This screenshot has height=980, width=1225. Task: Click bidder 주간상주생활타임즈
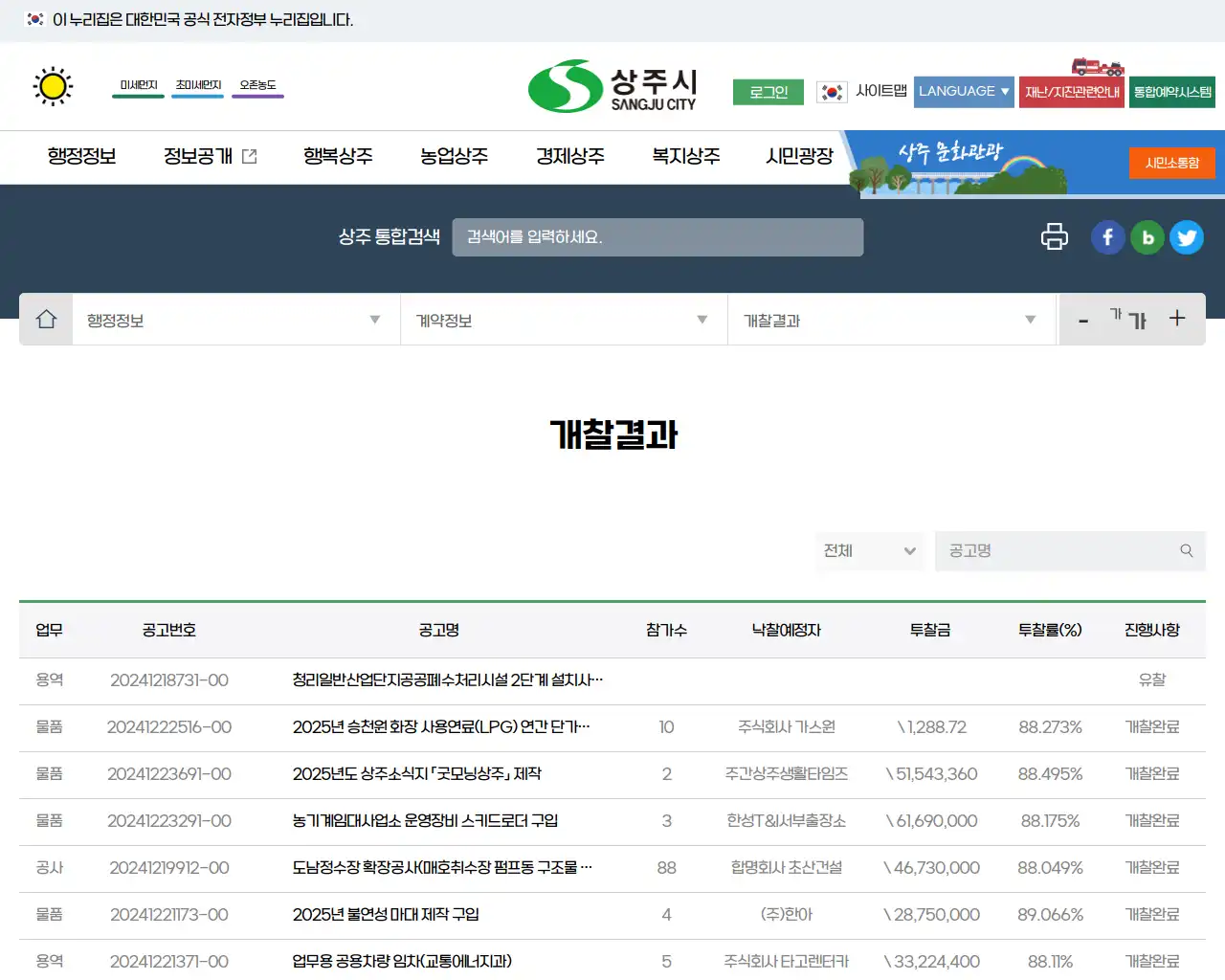pos(787,774)
